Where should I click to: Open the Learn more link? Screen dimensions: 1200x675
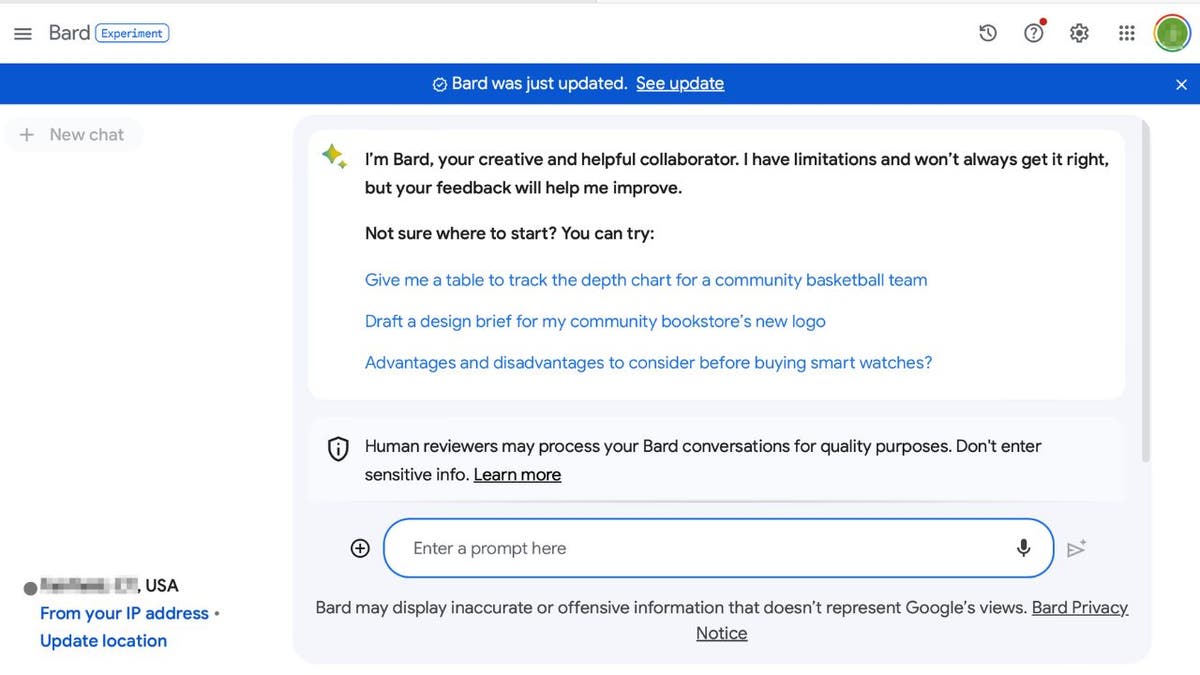[x=517, y=474]
